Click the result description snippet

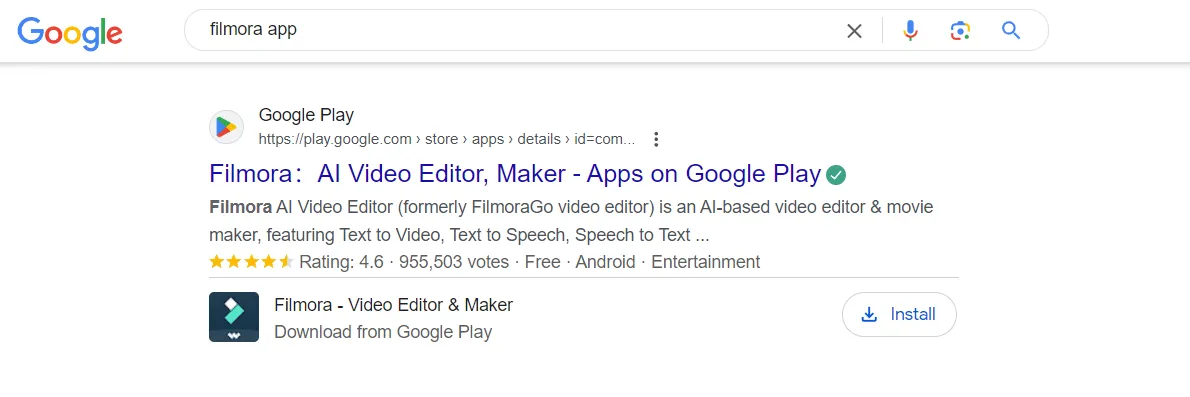pyautogui.click(x=571, y=221)
